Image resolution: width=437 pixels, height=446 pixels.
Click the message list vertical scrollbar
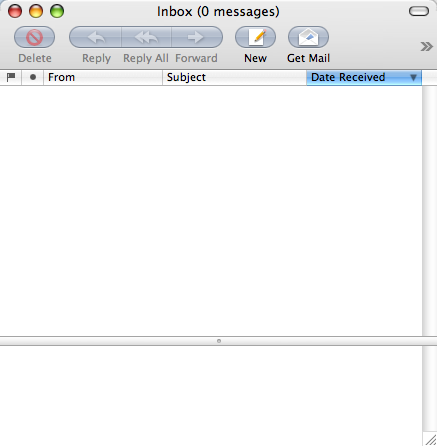tap(429, 211)
